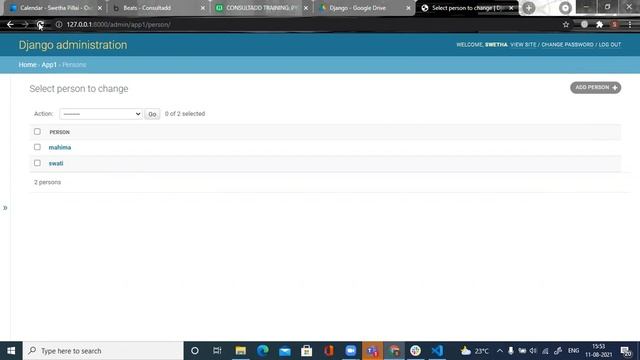Show hidden system tray icons
This screenshot has width=640, height=360.
(x=500, y=351)
